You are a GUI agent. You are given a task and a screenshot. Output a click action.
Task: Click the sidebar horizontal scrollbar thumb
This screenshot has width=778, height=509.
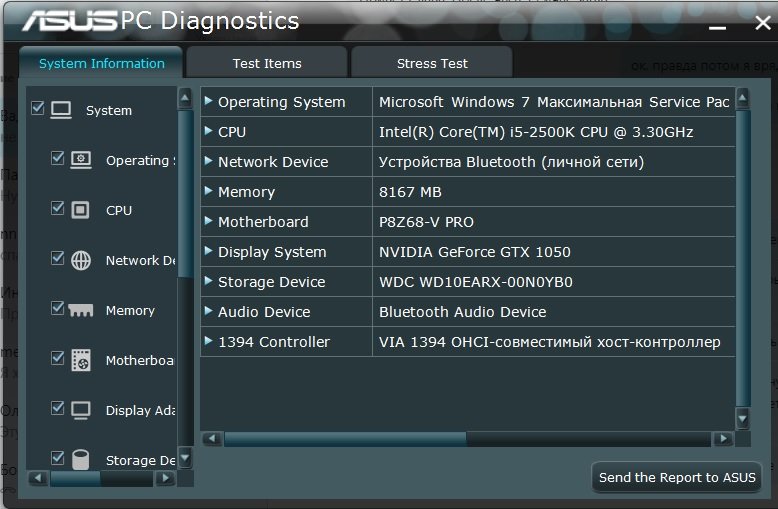pyautogui.click(x=75, y=478)
